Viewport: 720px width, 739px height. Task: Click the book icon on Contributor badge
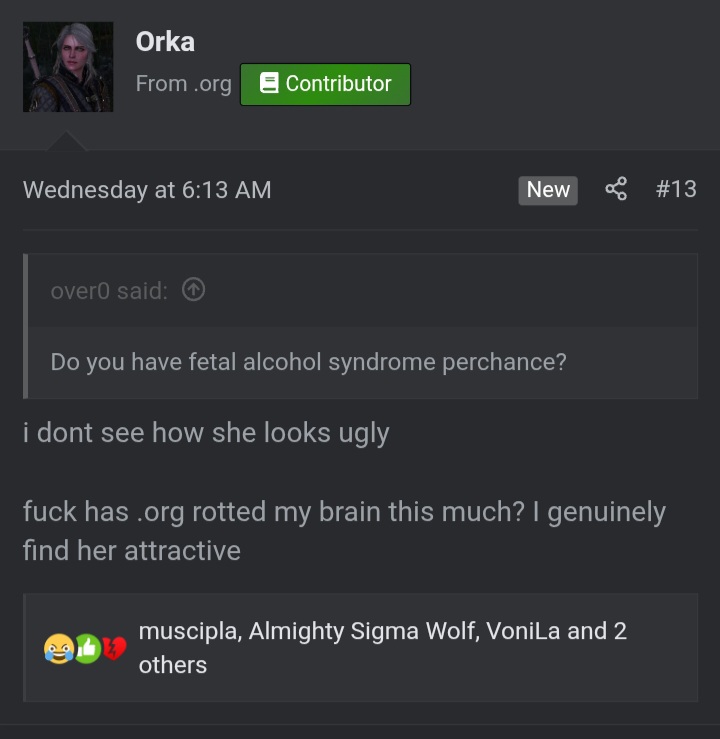click(x=268, y=84)
